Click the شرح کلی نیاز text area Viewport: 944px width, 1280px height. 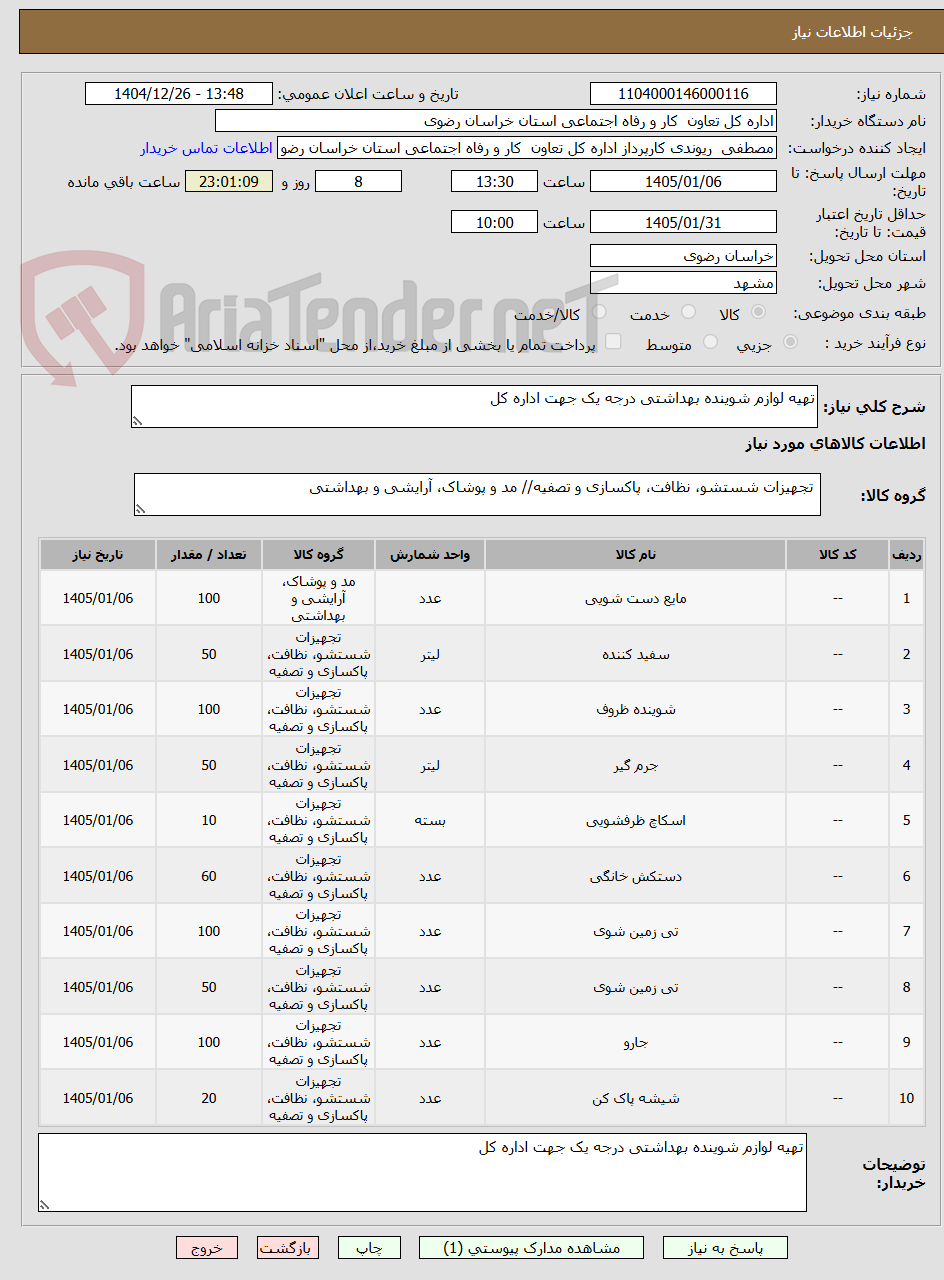(474, 407)
